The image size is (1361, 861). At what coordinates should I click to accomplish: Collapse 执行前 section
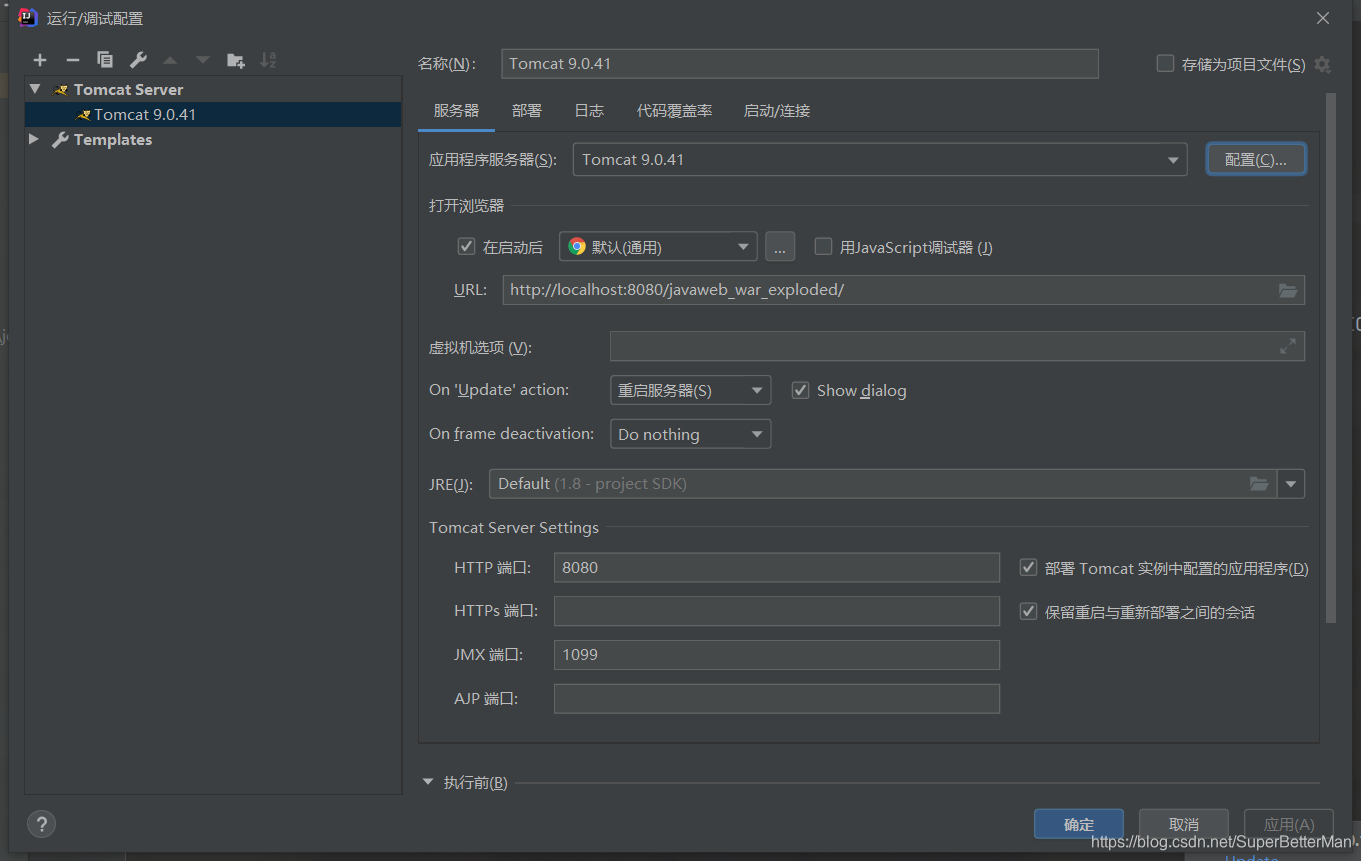(428, 782)
